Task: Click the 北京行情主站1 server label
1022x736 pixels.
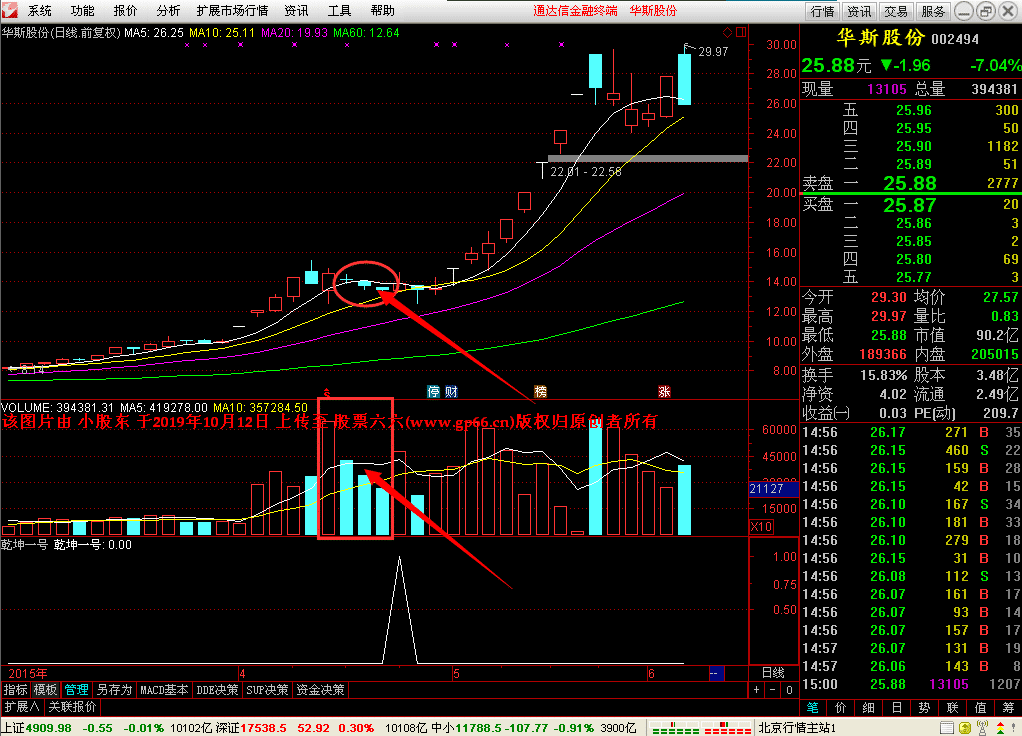Action: [797, 728]
